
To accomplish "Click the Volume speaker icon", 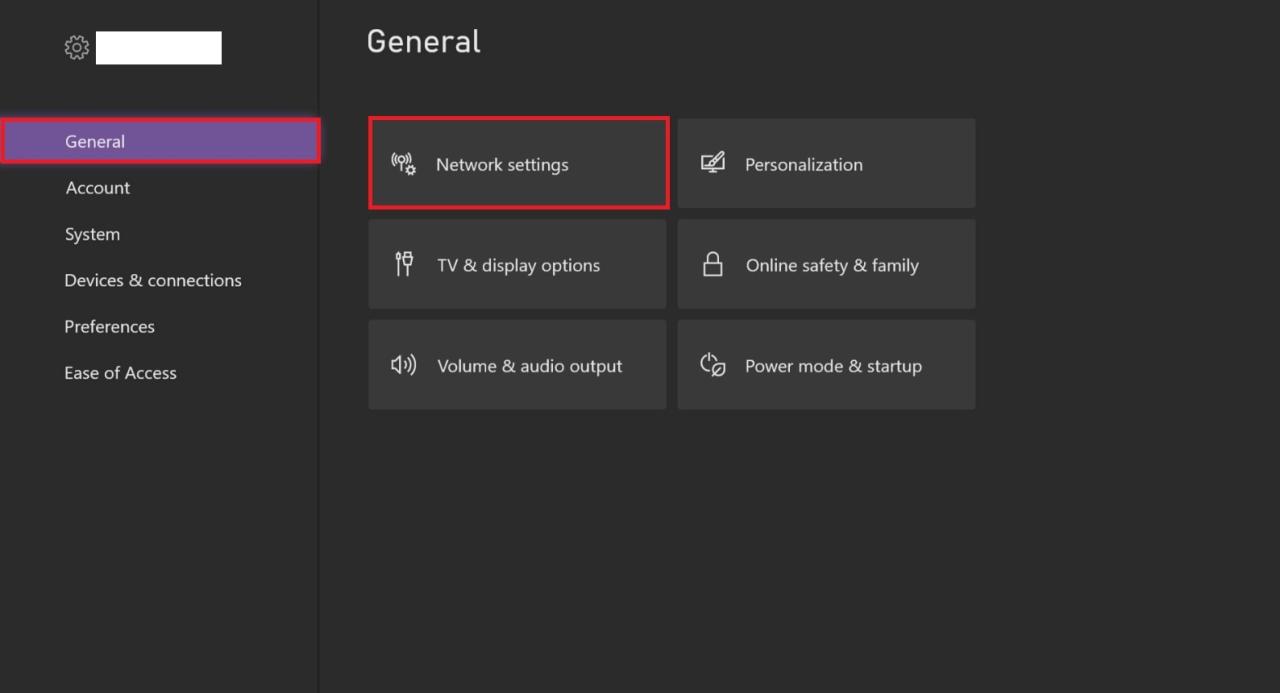I will point(403,364).
